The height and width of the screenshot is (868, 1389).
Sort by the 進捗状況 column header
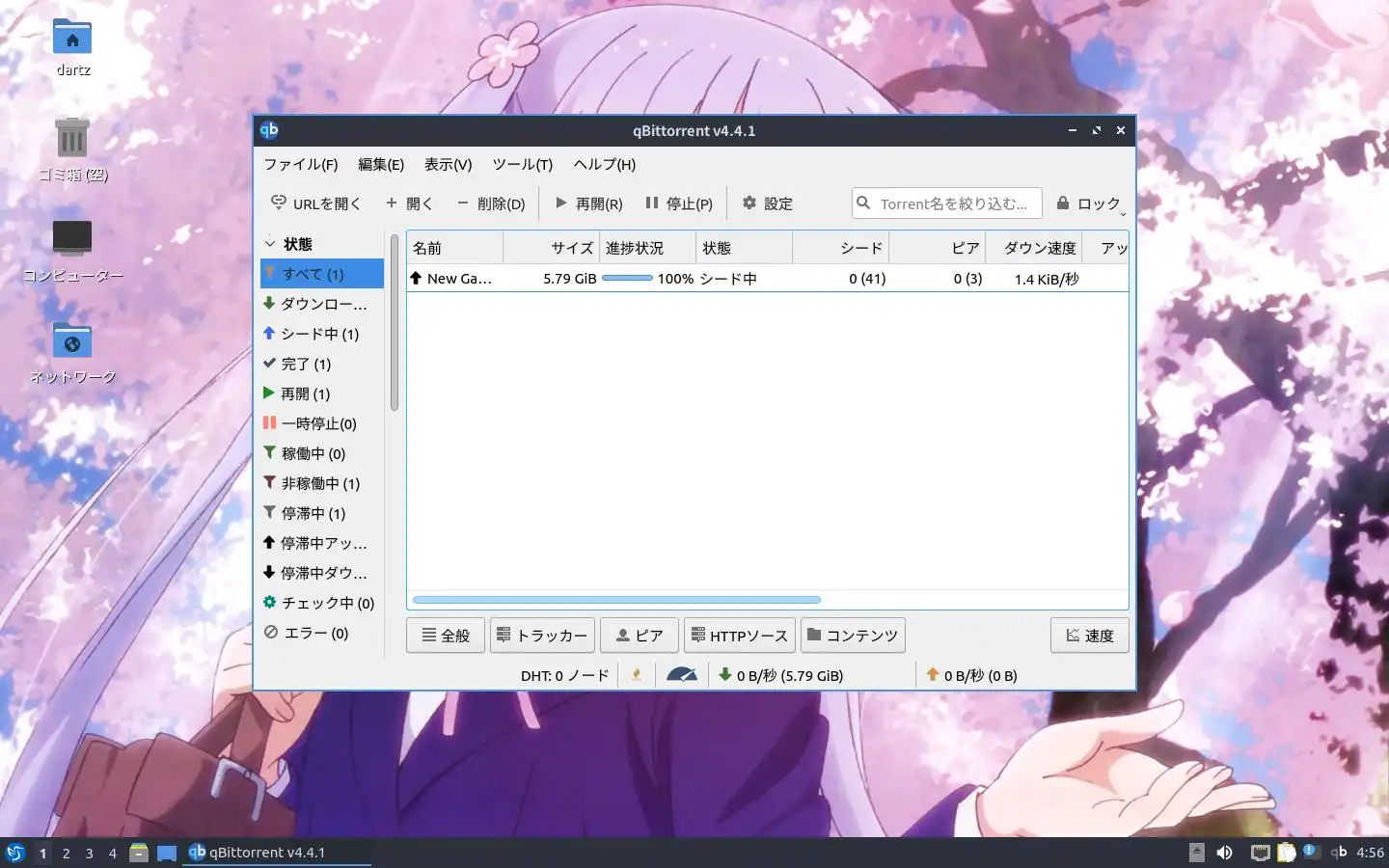click(x=648, y=248)
